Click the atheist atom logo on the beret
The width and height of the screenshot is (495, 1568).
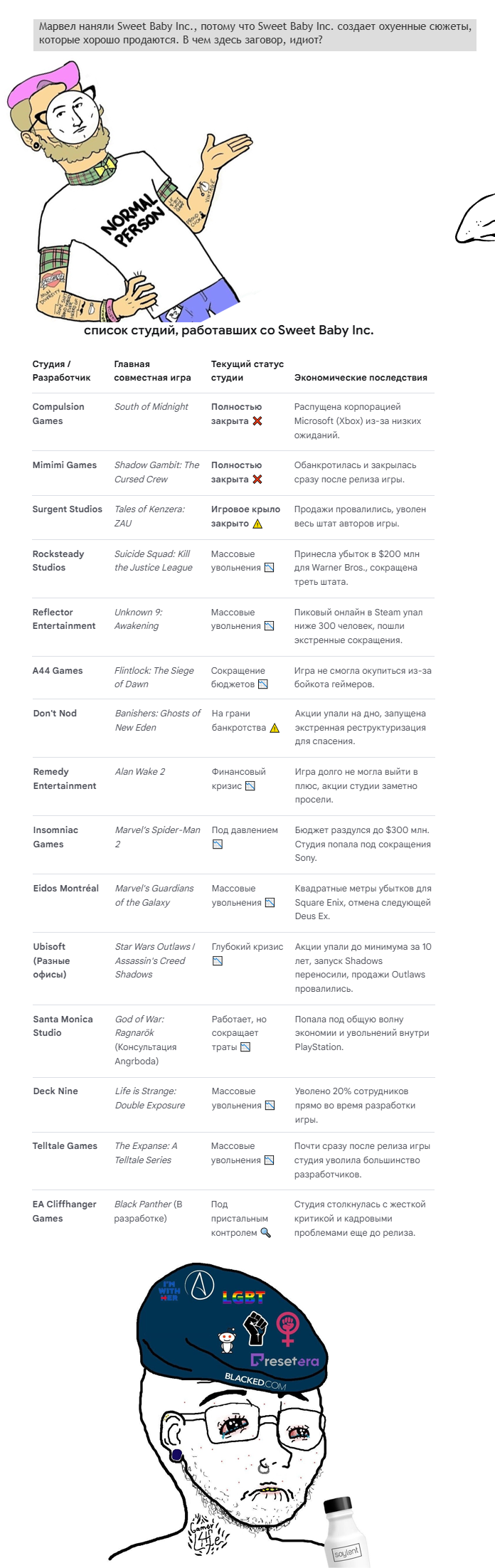[x=200, y=1286]
